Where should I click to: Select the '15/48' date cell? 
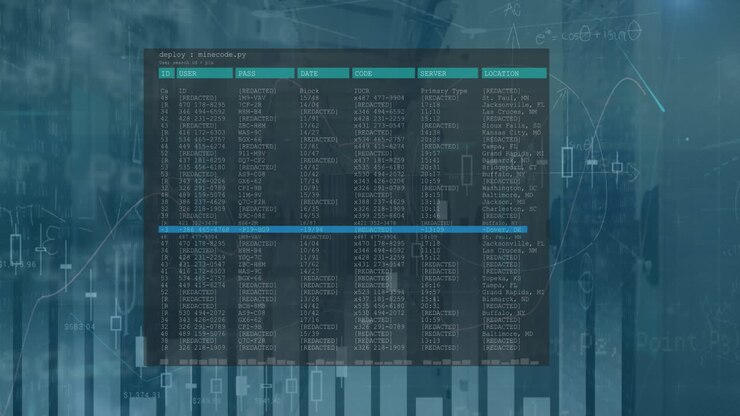[309, 98]
